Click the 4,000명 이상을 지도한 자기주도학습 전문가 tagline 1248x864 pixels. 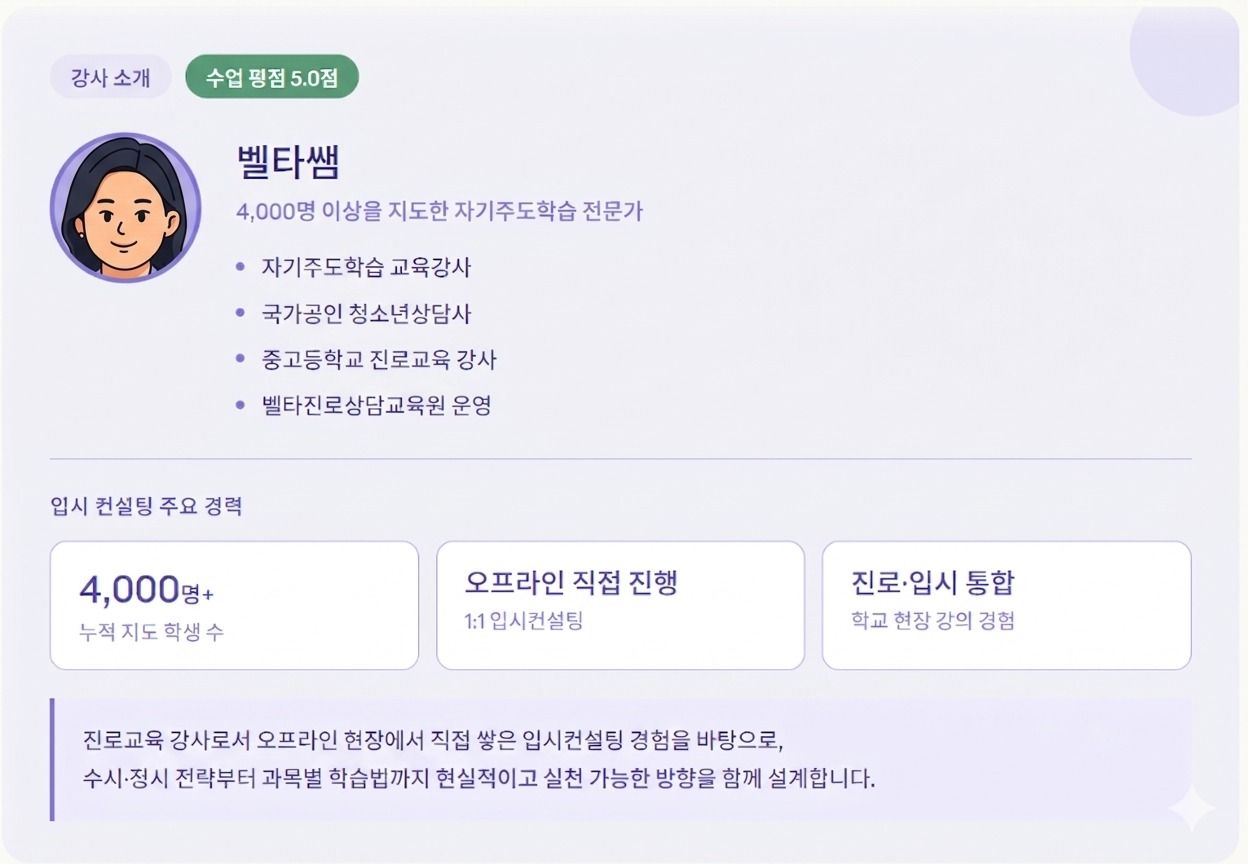pyautogui.click(x=439, y=211)
